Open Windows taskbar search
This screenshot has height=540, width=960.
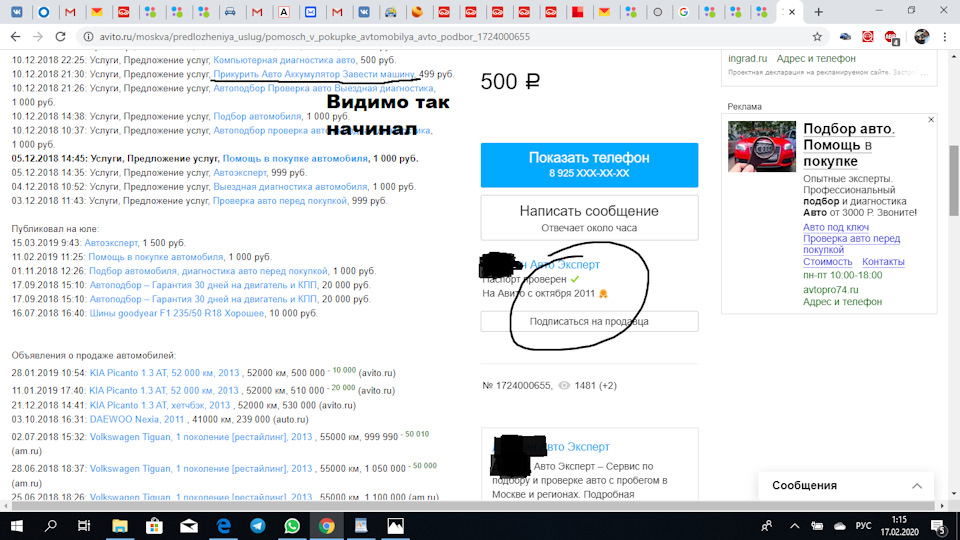[51, 526]
